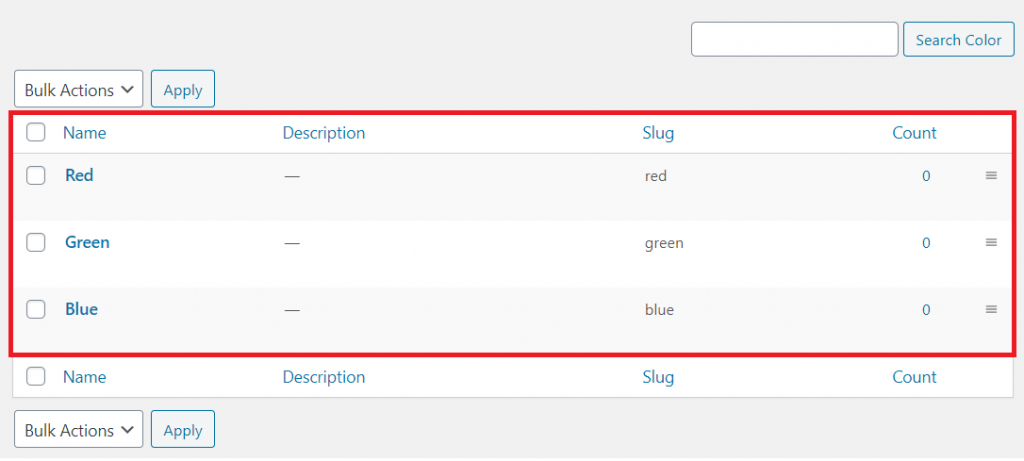This screenshot has width=1024, height=461.
Task: Open the Blue attribute term link
Action: [81, 309]
